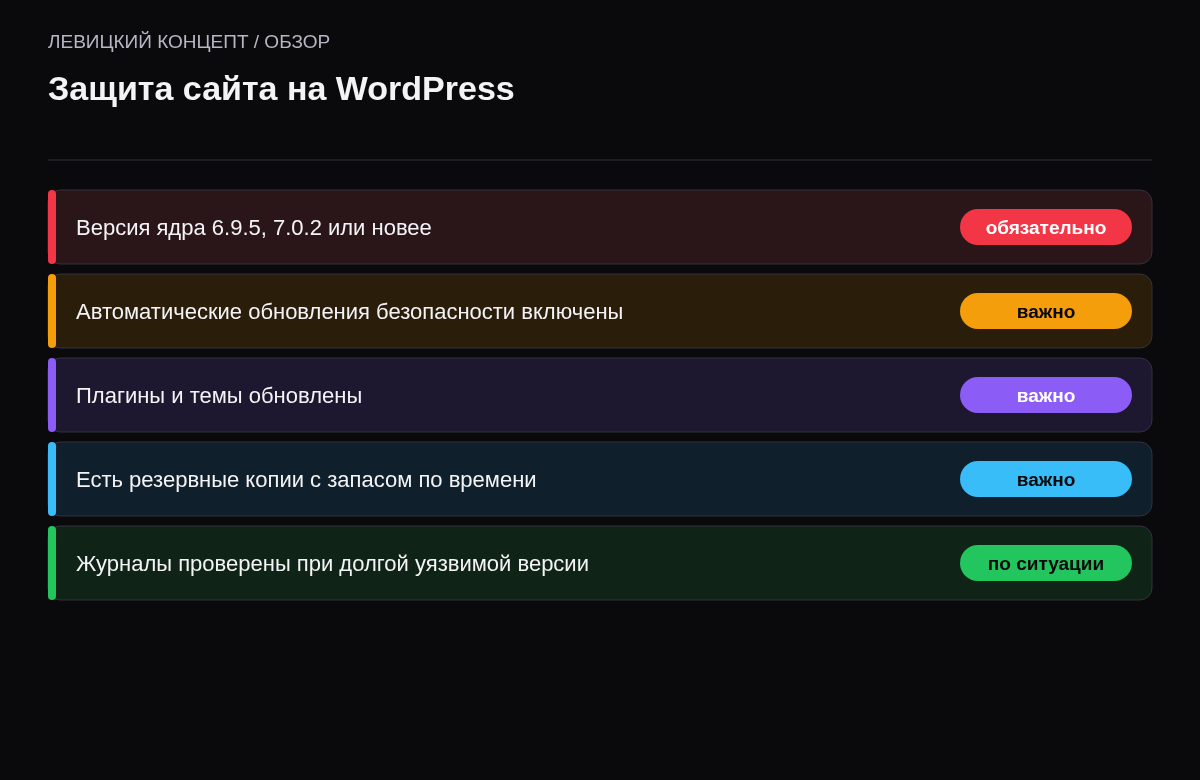Click the orange "важно" badge
1200x780 pixels.
[1046, 311]
